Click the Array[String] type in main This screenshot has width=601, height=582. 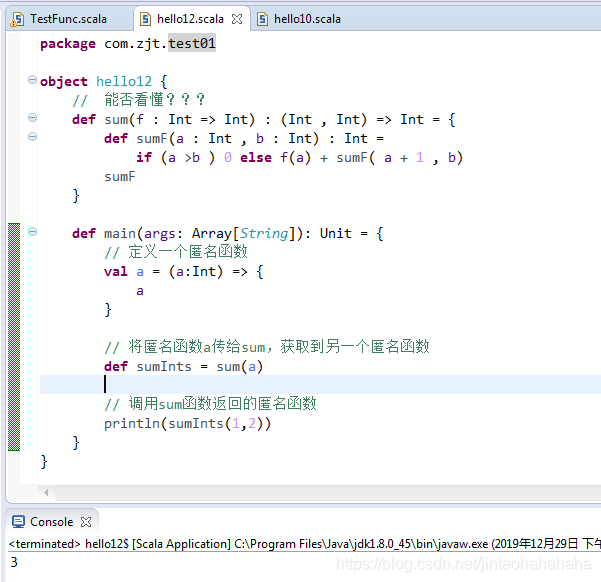pos(243,233)
